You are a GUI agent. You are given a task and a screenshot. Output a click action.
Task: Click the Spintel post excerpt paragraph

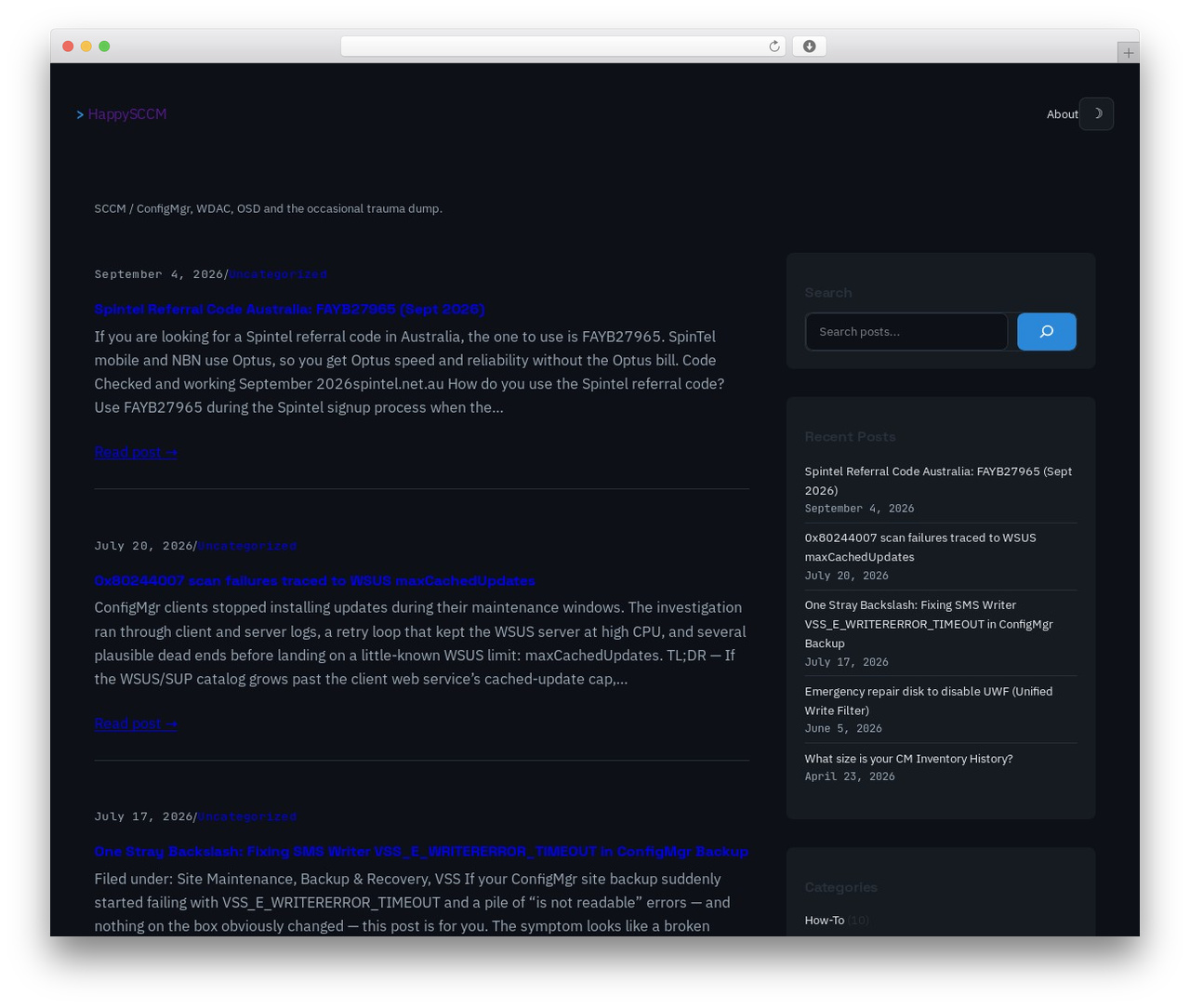pyautogui.click(x=409, y=372)
